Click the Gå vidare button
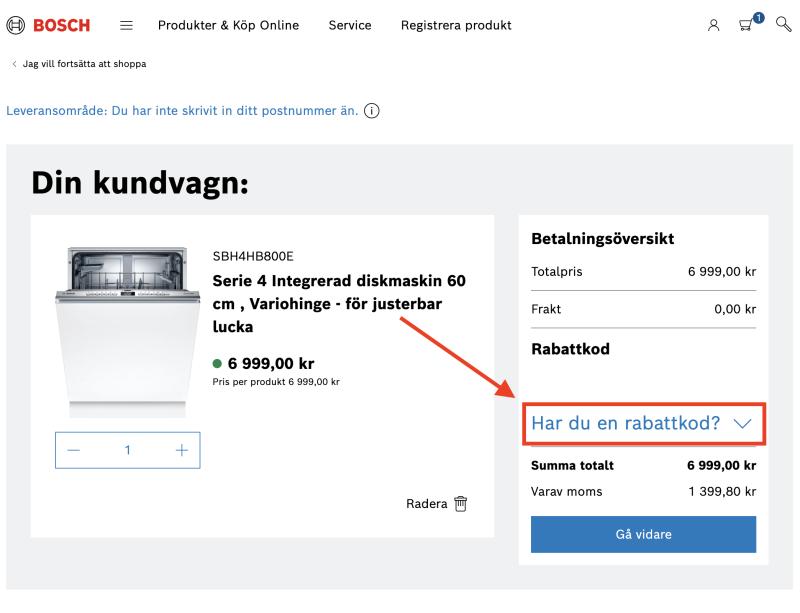Screen dimensions: 800x613 coord(643,534)
